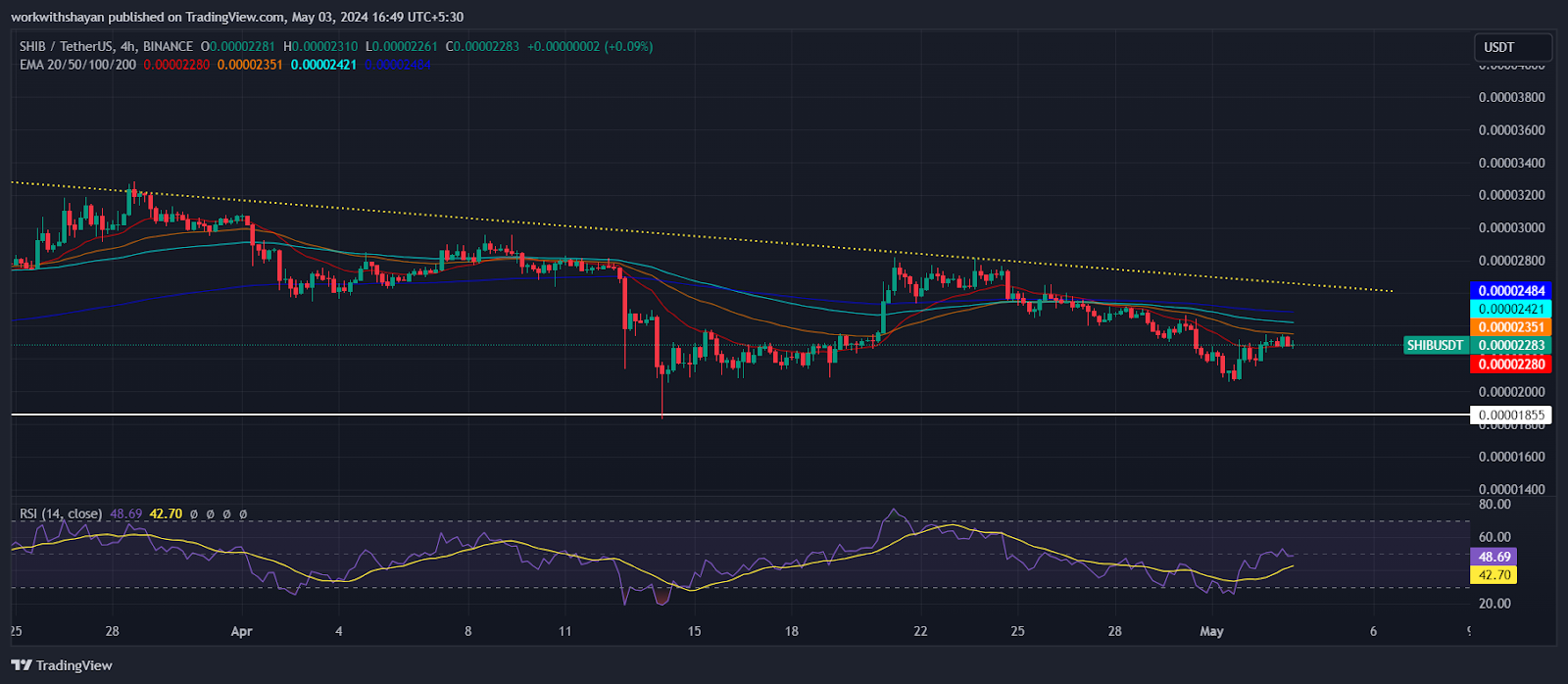Click the 60.00 RSI scale label
This screenshot has height=684, width=1568.
(1494, 537)
